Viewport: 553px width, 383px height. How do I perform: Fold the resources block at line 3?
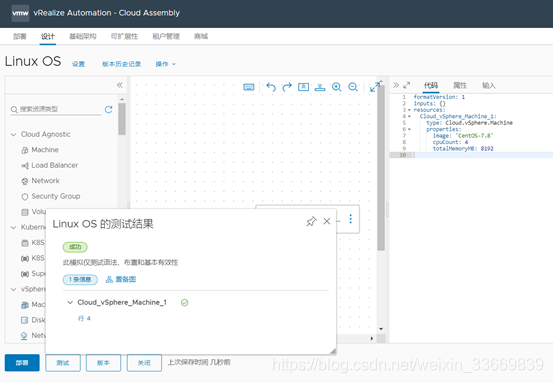point(409,110)
